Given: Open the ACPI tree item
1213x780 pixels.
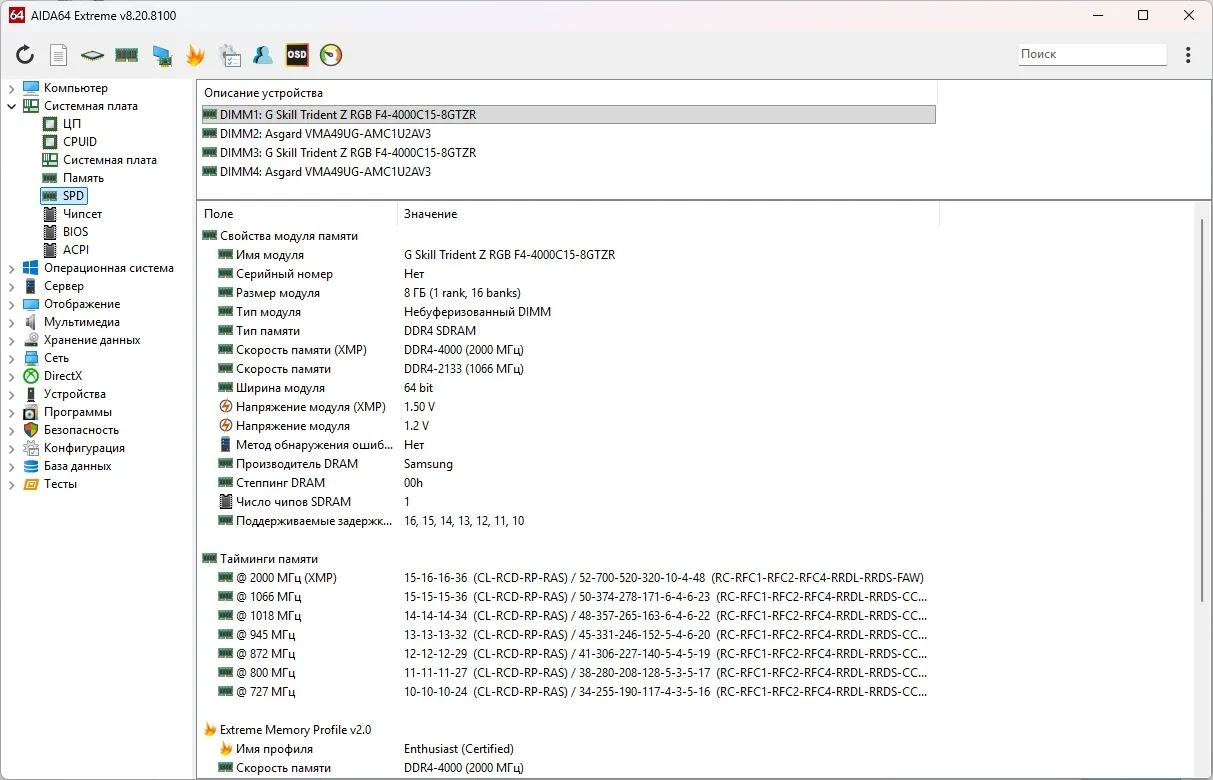Looking at the screenshot, I should coord(76,250).
